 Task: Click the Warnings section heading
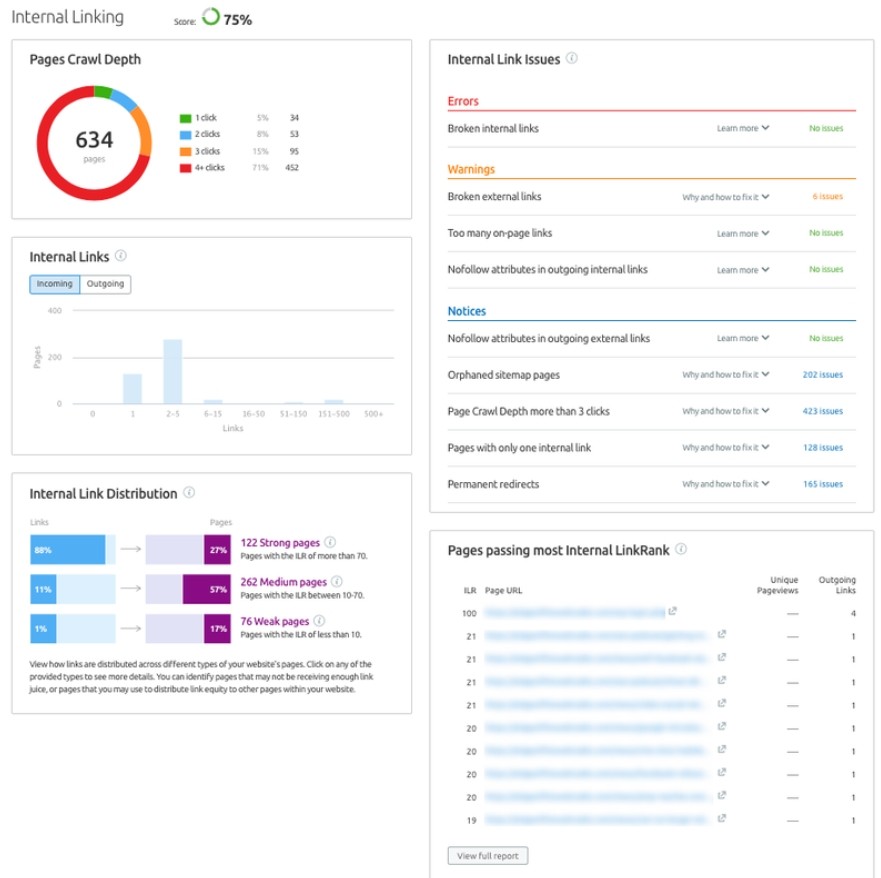coord(471,169)
